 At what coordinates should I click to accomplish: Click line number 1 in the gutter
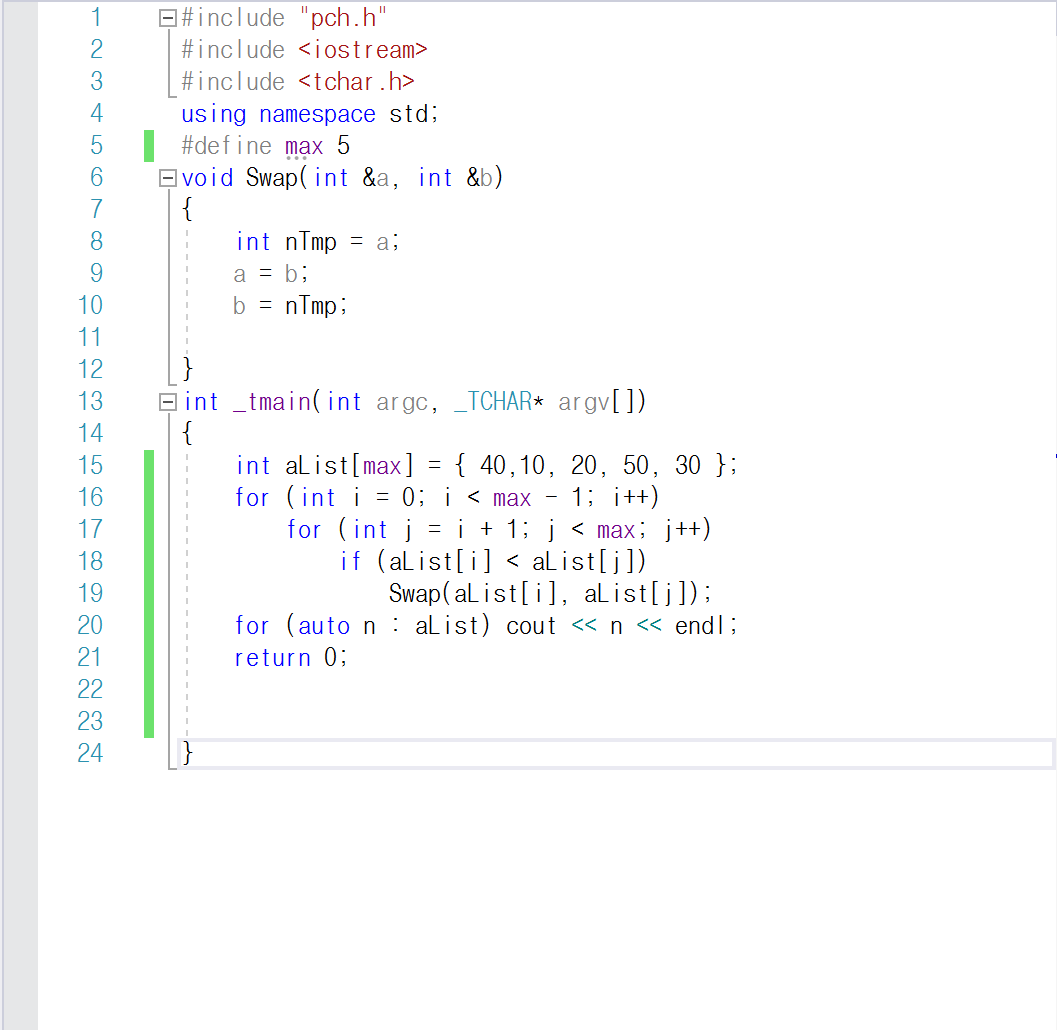(96, 18)
